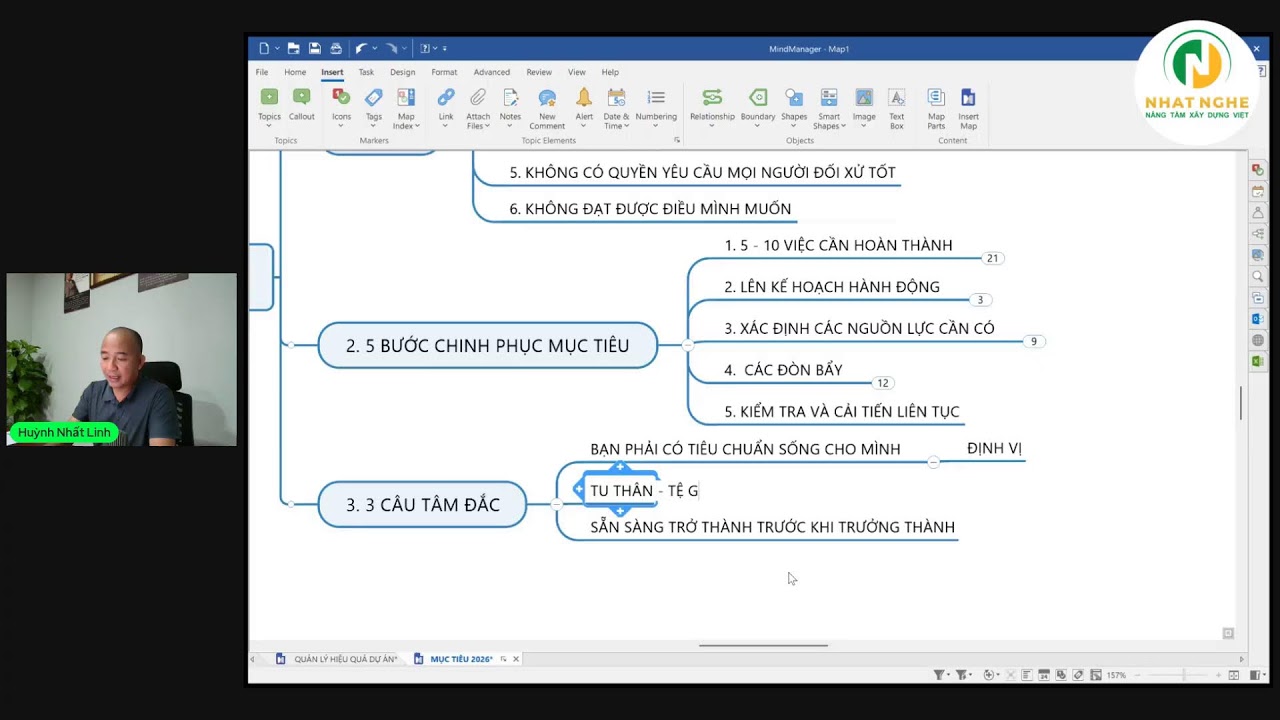Open the File menu

coord(262,72)
